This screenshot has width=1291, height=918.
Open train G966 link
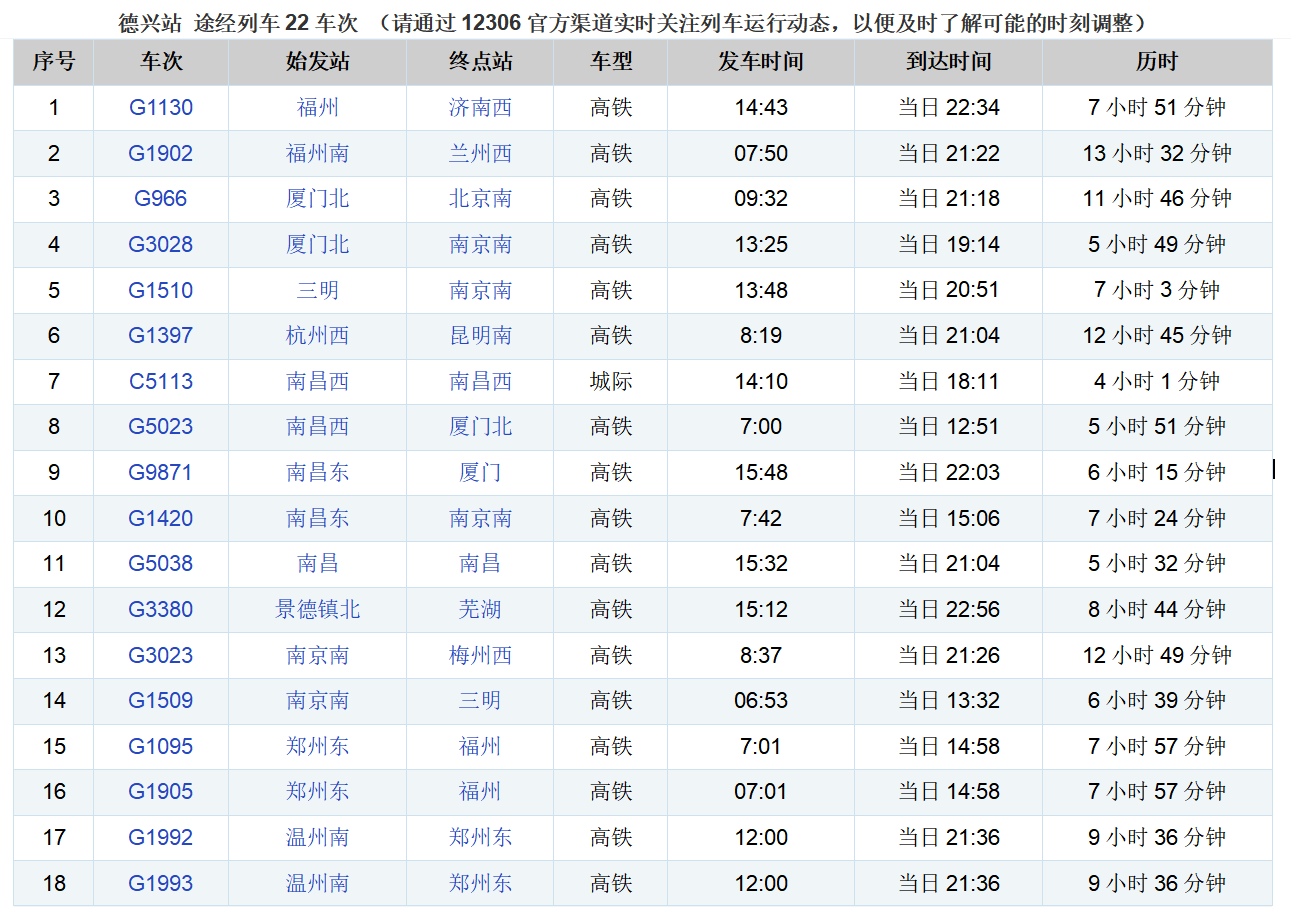pyautogui.click(x=161, y=199)
